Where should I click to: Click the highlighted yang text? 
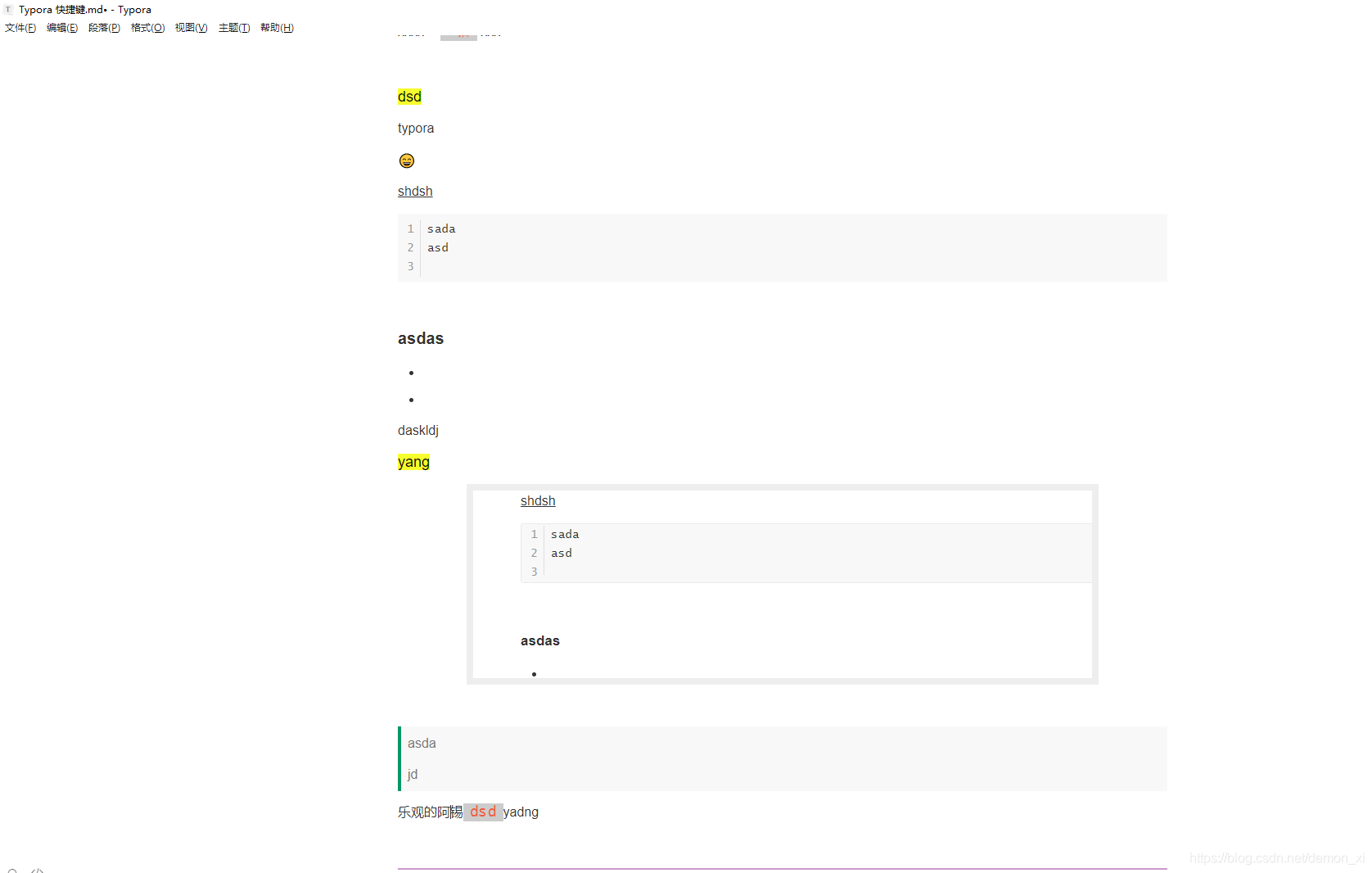pos(413,462)
